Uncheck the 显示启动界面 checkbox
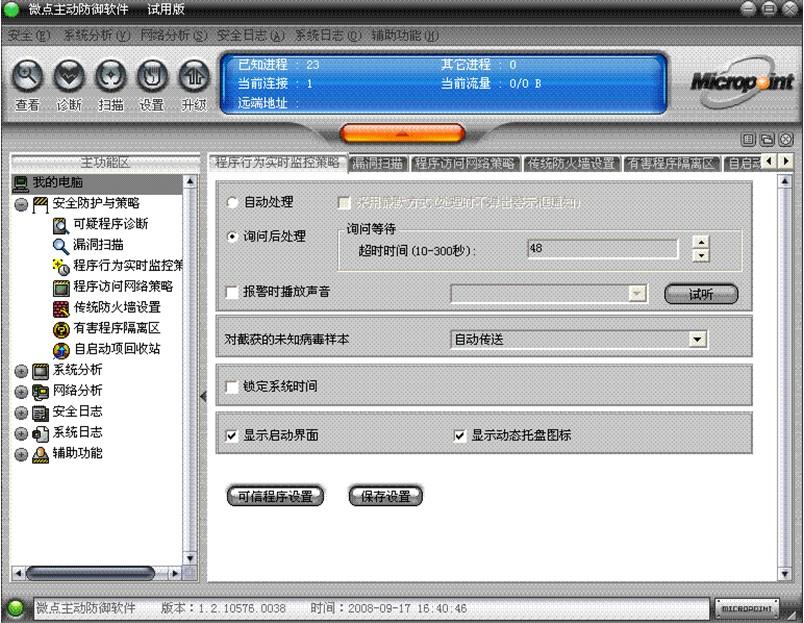 pyautogui.click(x=232, y=436)
